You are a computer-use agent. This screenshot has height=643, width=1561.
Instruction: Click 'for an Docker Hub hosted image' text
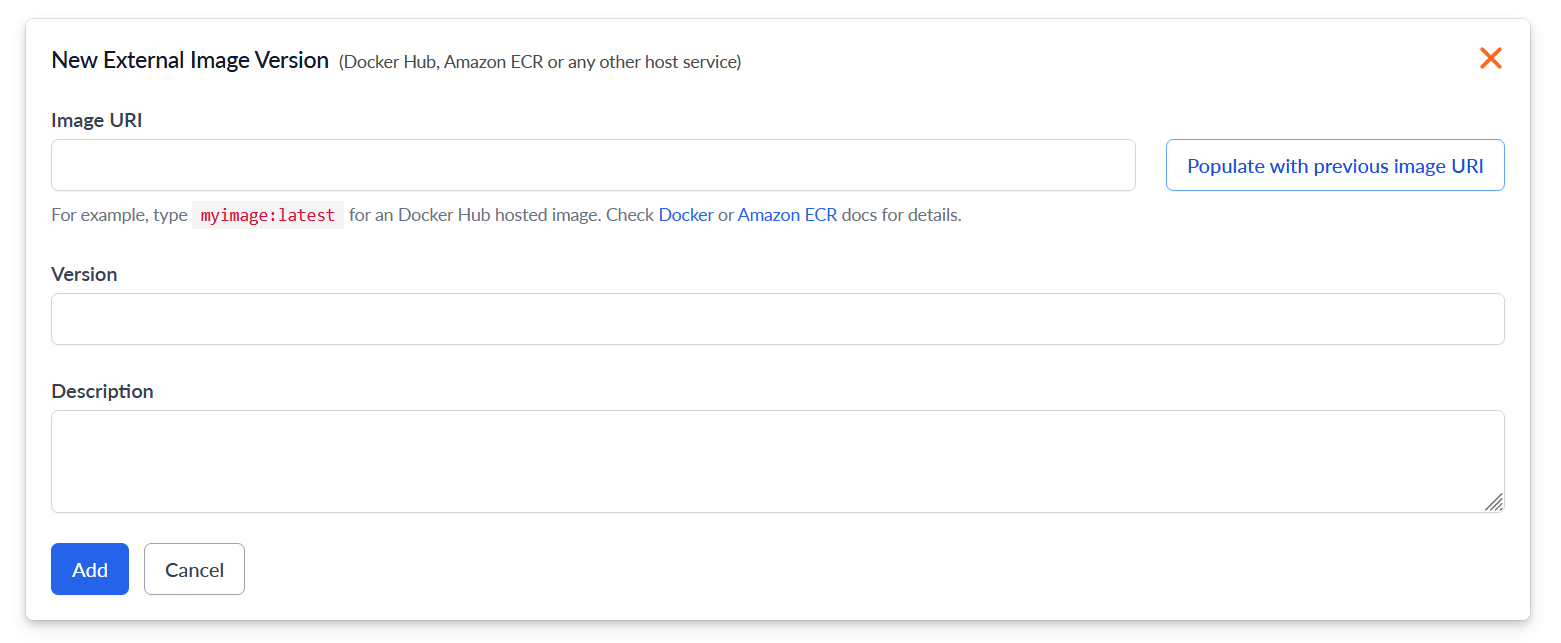[475, 215]
